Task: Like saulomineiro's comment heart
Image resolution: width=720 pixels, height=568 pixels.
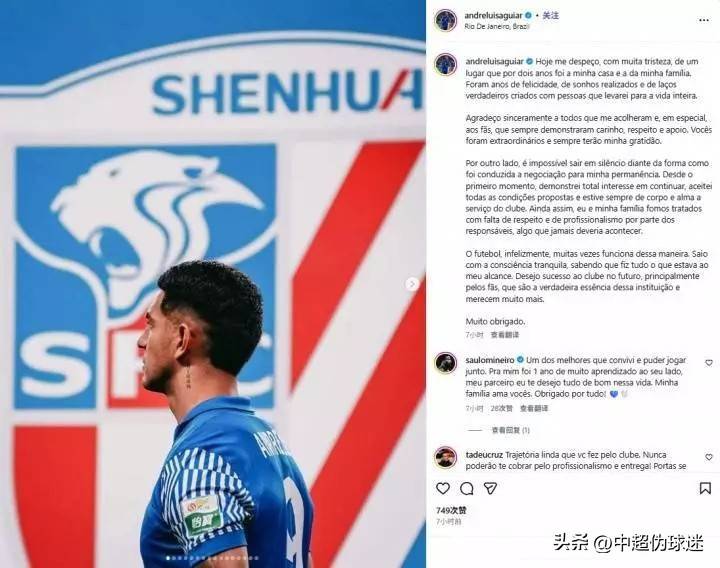Action: (709, 363)
